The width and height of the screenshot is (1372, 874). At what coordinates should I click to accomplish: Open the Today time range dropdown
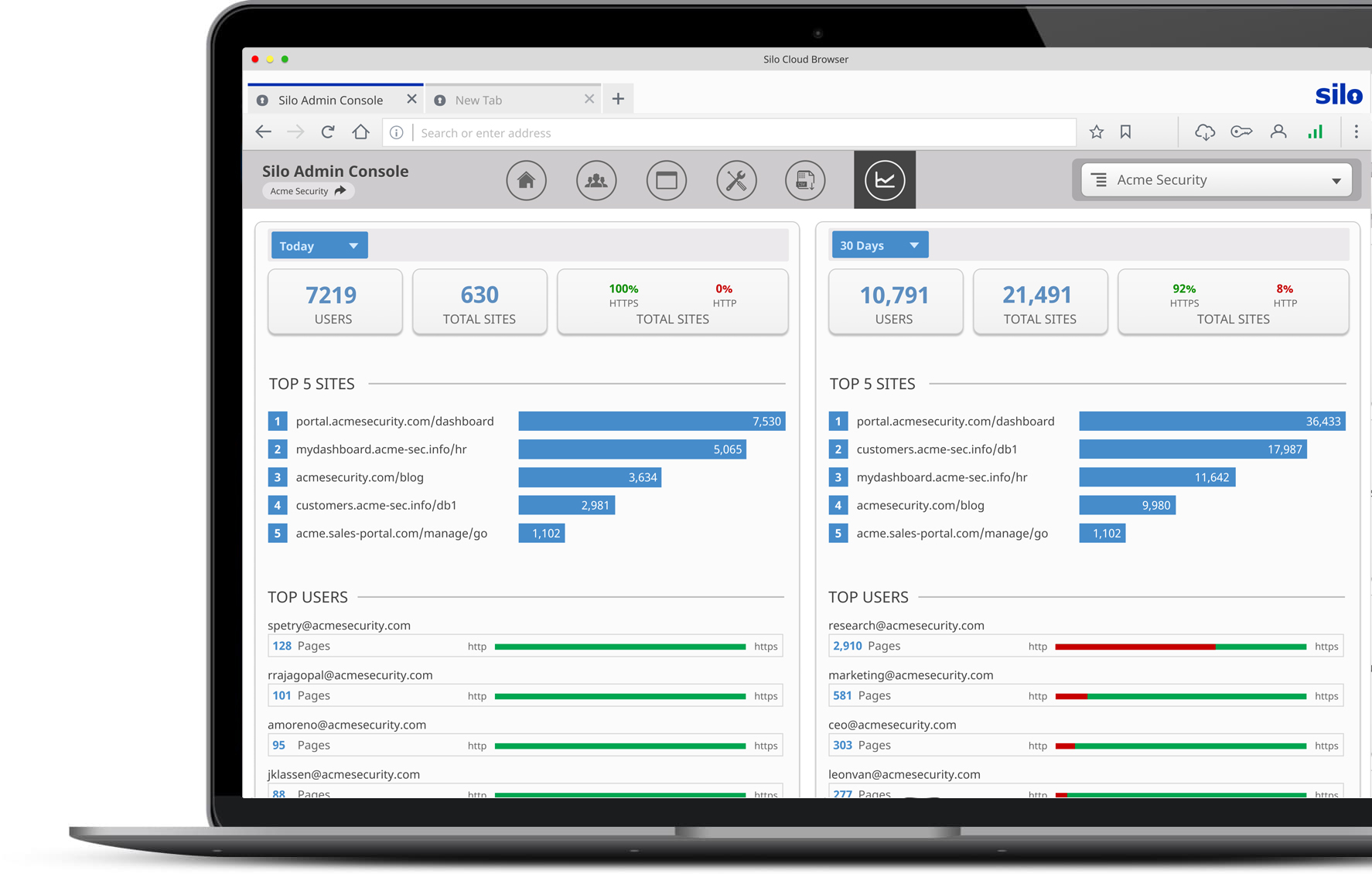[x=319, y=246]
